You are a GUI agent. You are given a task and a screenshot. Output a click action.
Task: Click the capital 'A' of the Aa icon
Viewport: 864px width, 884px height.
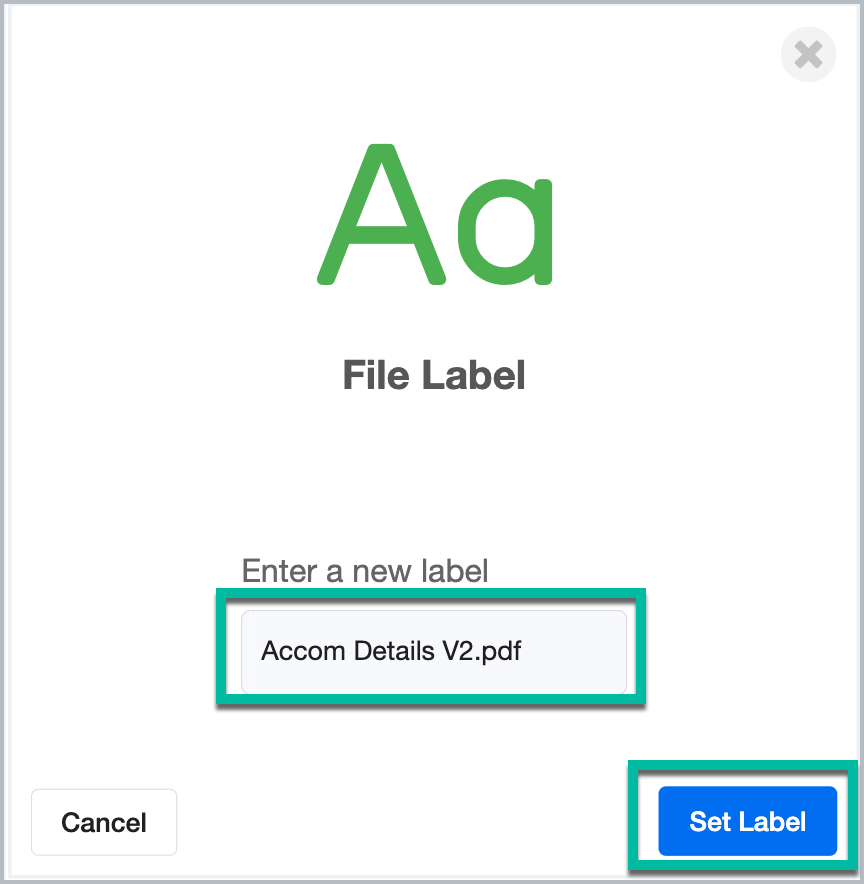pos(381,214)
